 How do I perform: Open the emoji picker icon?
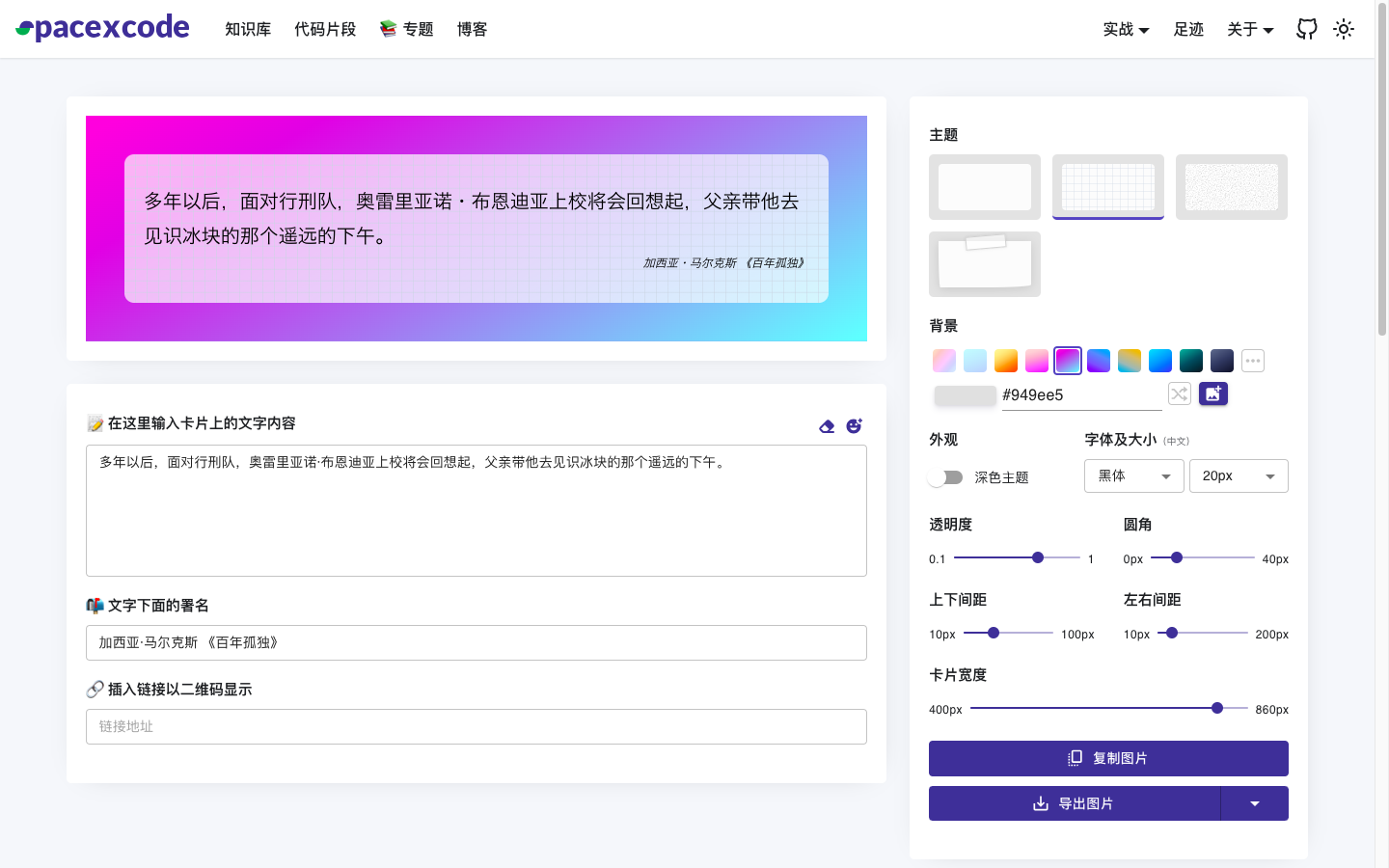tap(854, 425)
